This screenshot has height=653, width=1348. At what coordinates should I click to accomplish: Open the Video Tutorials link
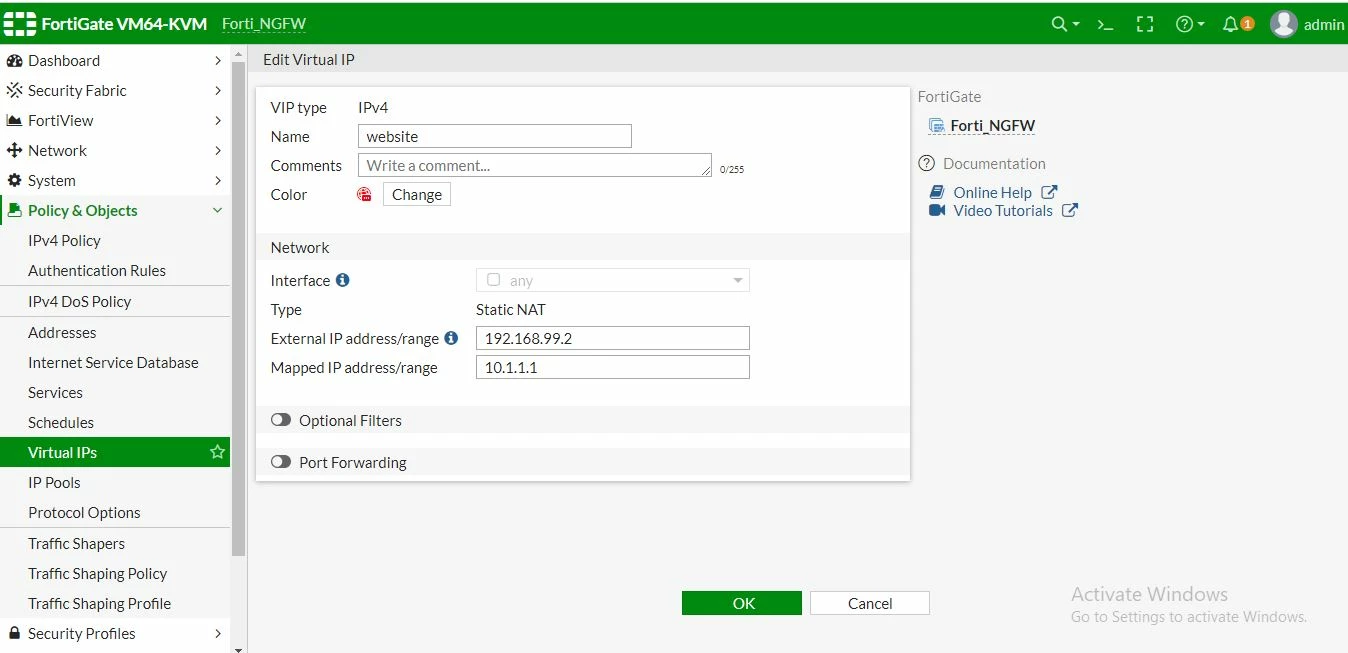1003,210
